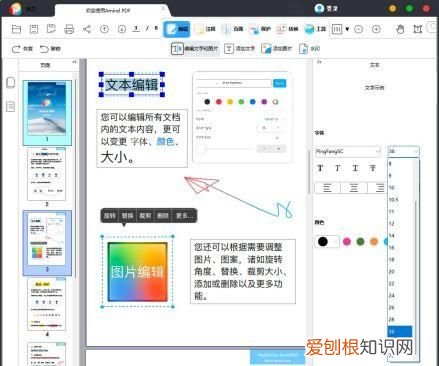This screenshot has height=366, width=439.
Task: Click the 水印 (watermark) tool
Action: [309, 49]
